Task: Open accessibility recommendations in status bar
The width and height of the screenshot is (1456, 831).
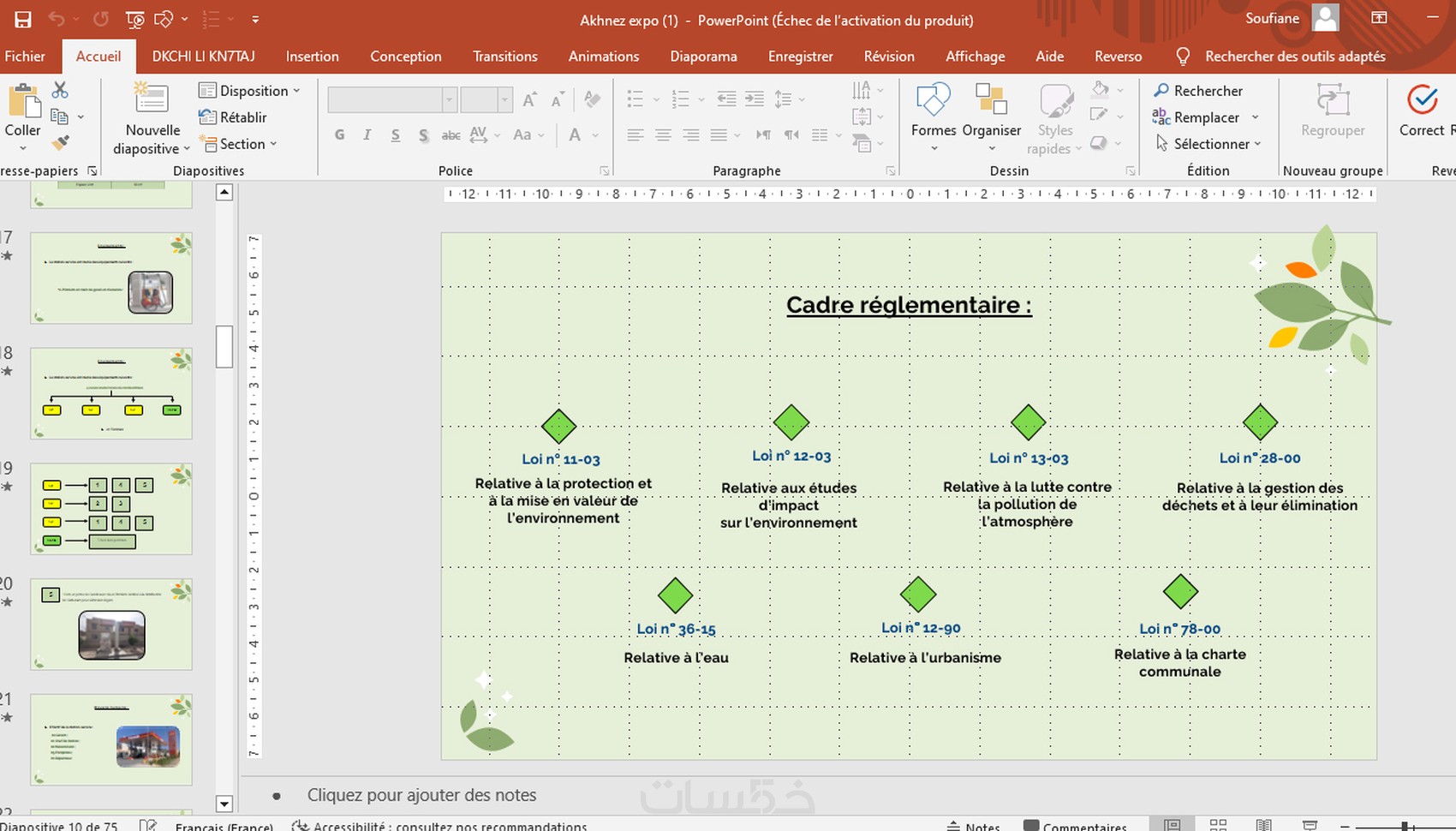Action: click(439, 826)
